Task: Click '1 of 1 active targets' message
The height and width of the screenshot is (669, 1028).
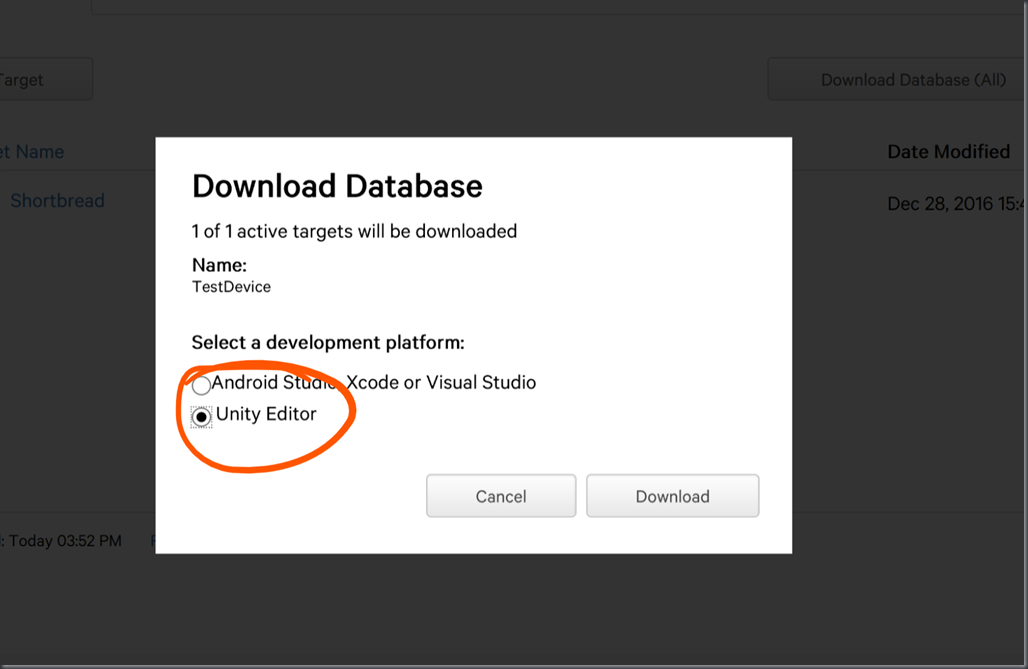Action: click(x=354, y=232)
